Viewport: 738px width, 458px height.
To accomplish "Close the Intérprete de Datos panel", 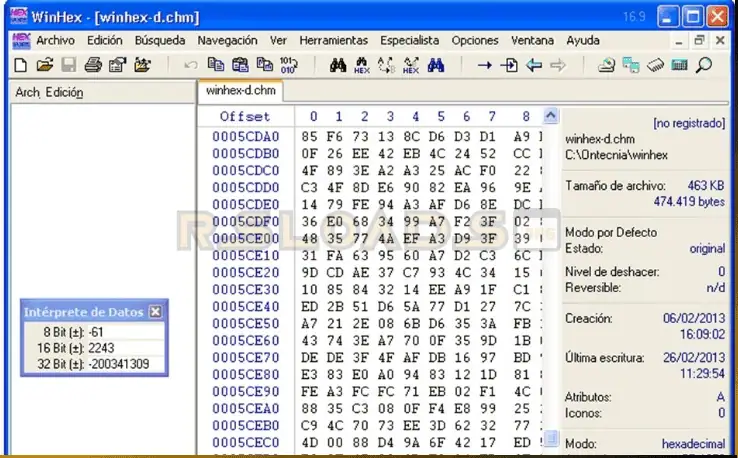I will pyautogui.click(x=155, y=312).
